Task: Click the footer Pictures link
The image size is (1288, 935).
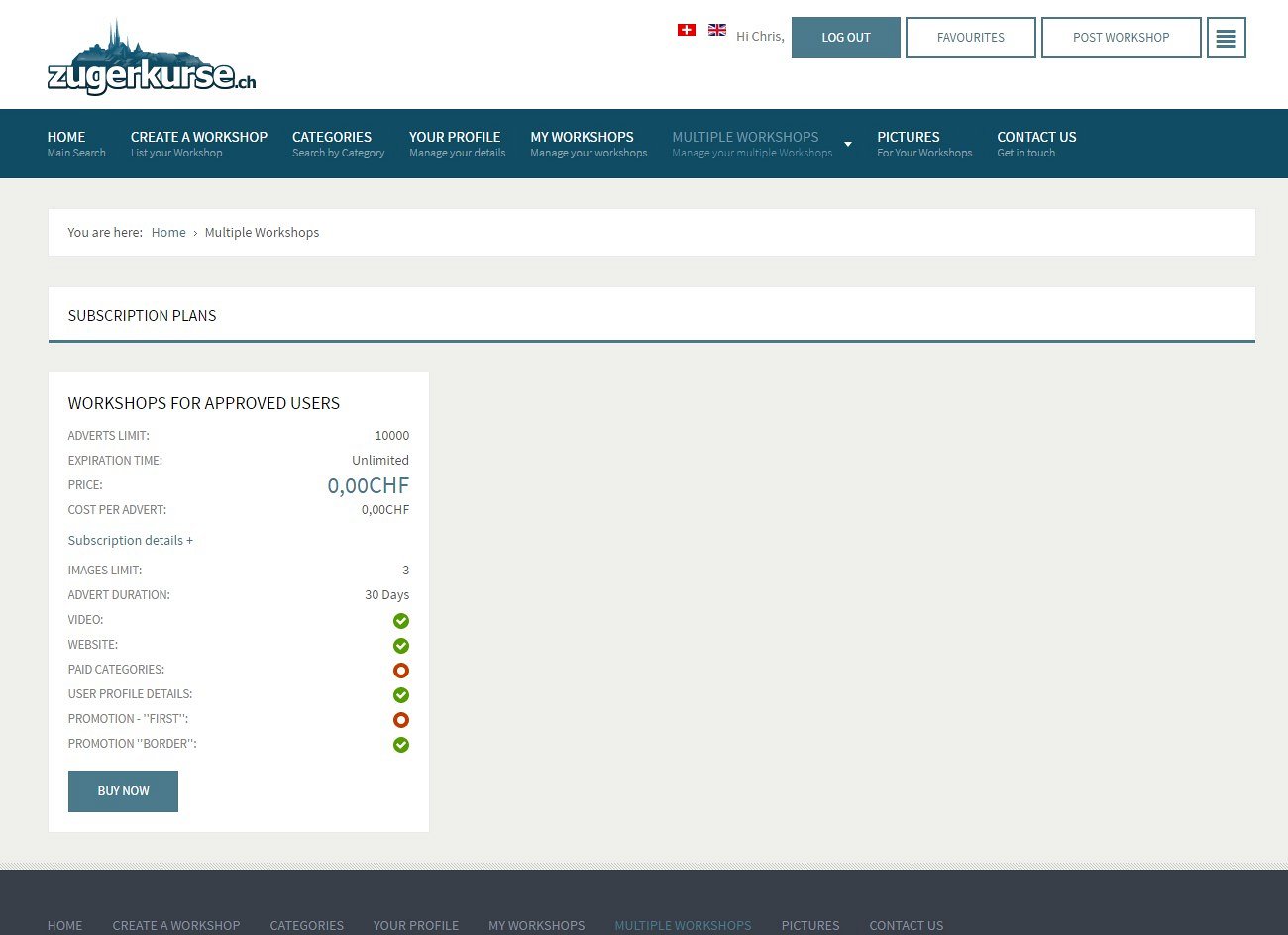Action: (809, 925)
